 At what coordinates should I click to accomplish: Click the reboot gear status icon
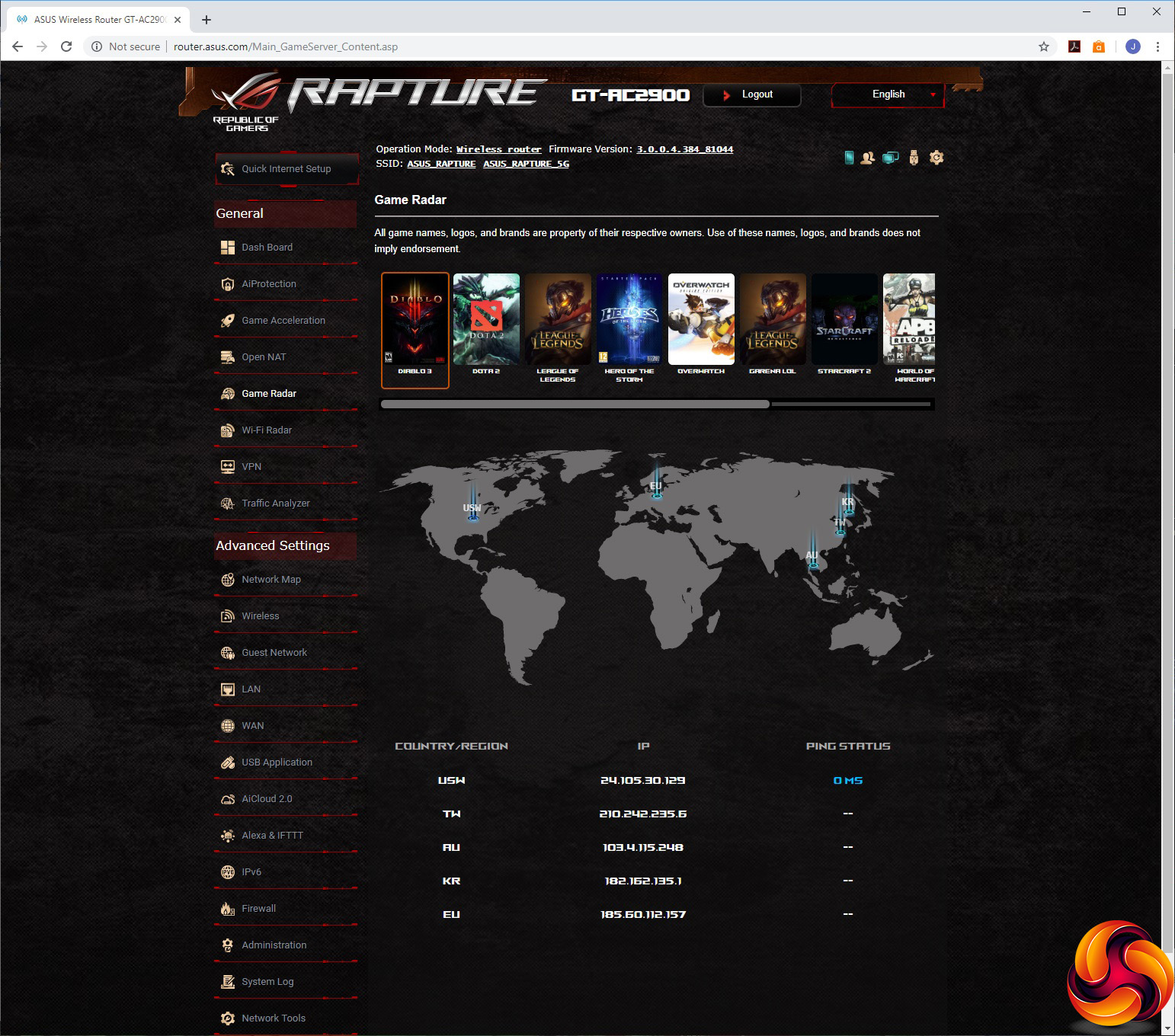[936, 158]
